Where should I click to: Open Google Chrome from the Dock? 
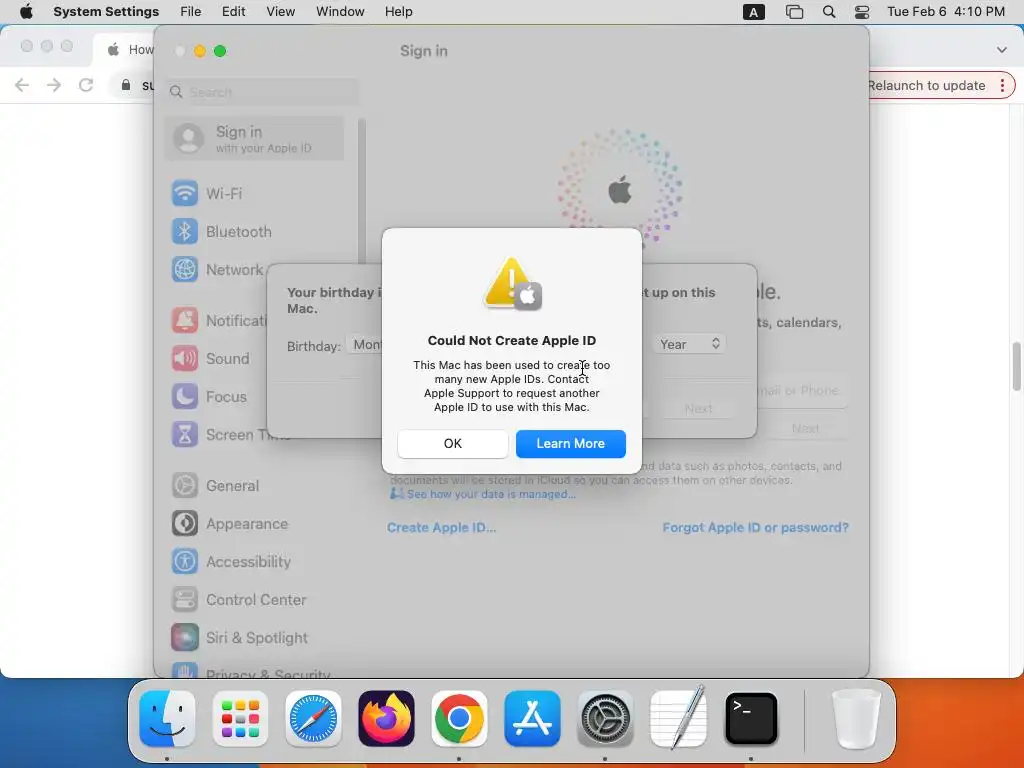459,718
